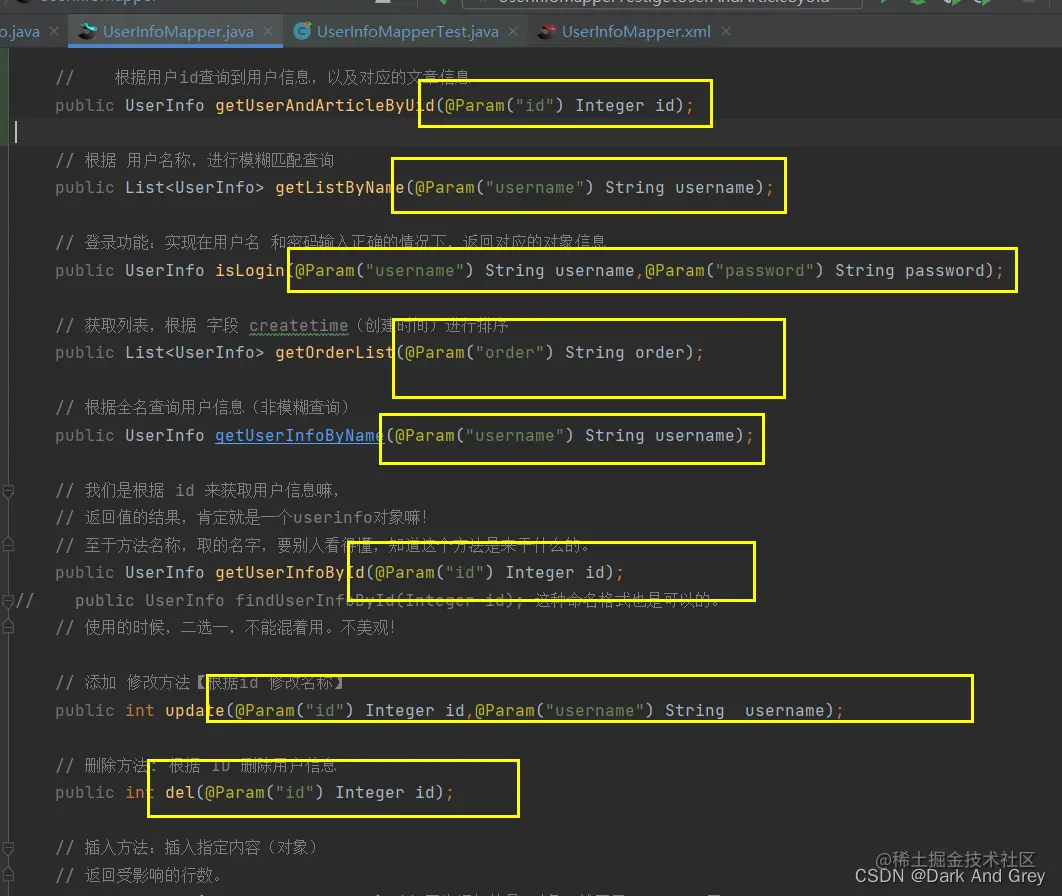Click fold-end marker beside '至于方法名称' comment
Viewport: 1062px width, 896px height.
[x=8, y=545]
